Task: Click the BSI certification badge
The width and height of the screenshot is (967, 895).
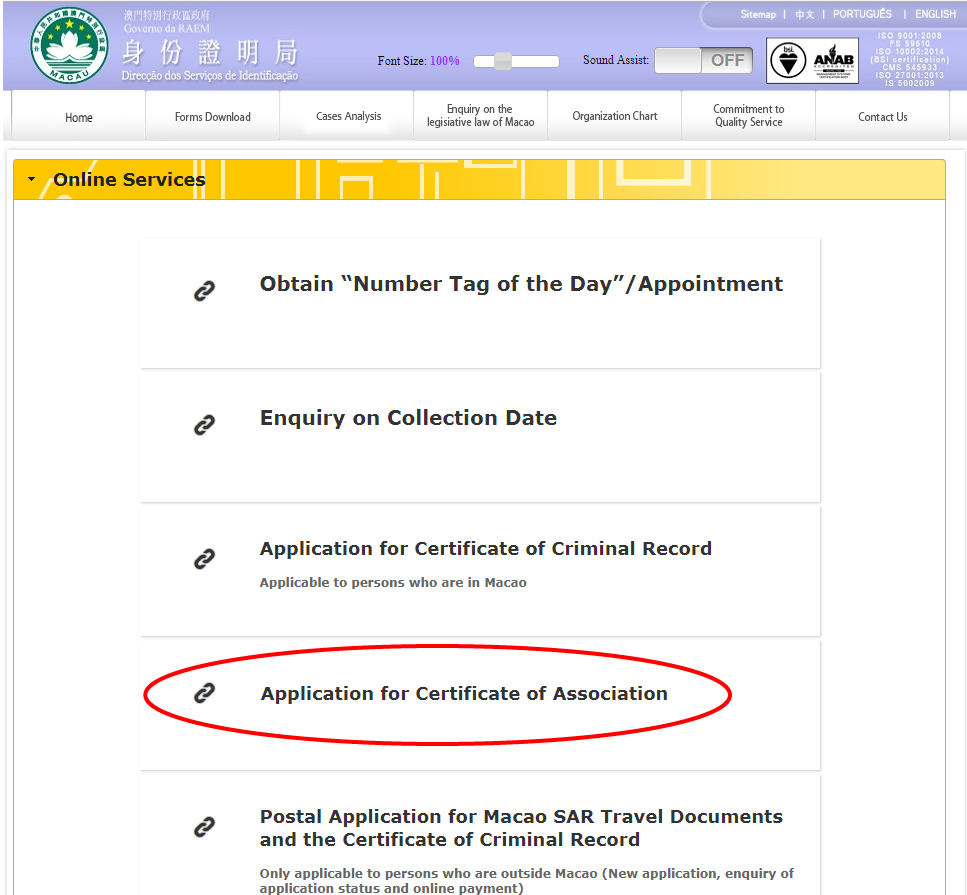Action: tap(787, 61)
